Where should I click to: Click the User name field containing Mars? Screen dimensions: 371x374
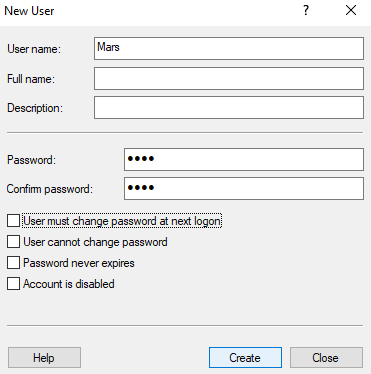[229, 49]
